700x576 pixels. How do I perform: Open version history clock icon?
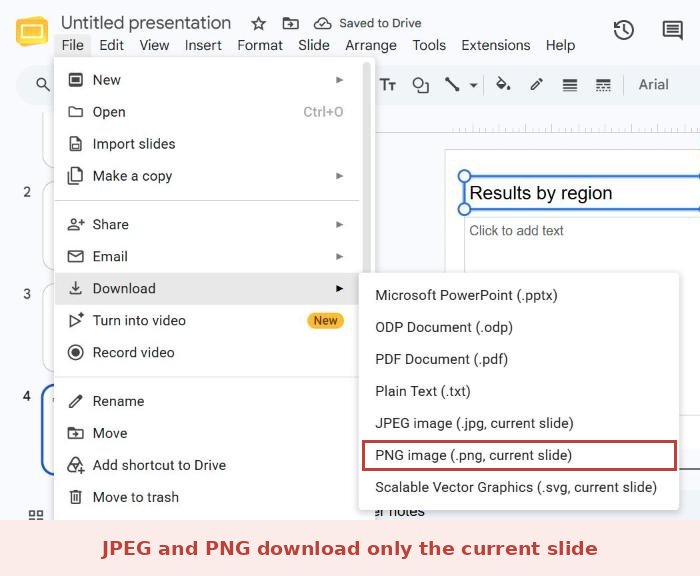point(624,30)
